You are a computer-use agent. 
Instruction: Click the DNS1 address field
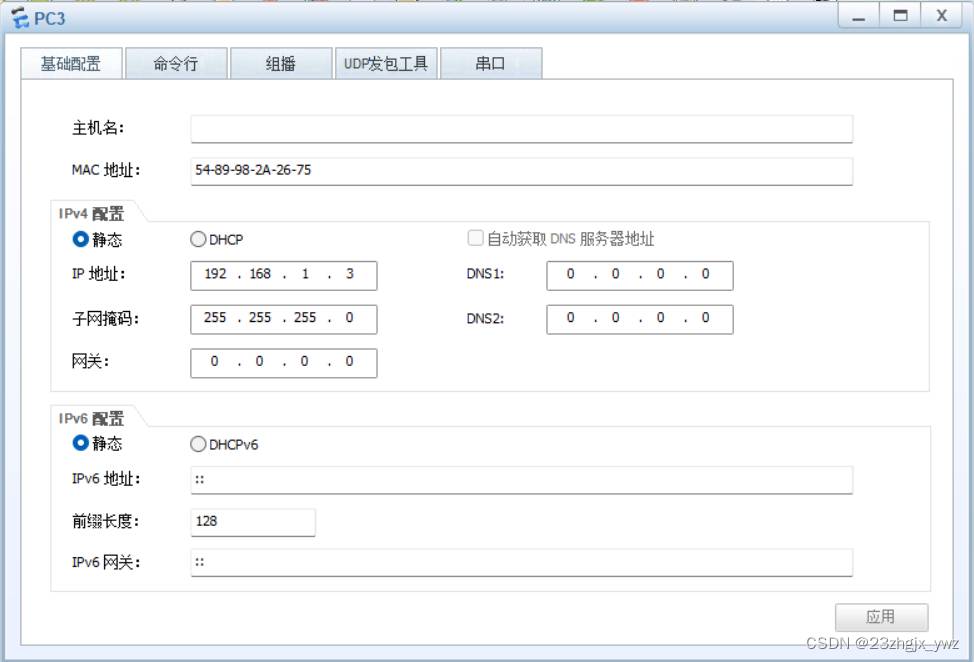pyautogui.click(x=640, y=275)
